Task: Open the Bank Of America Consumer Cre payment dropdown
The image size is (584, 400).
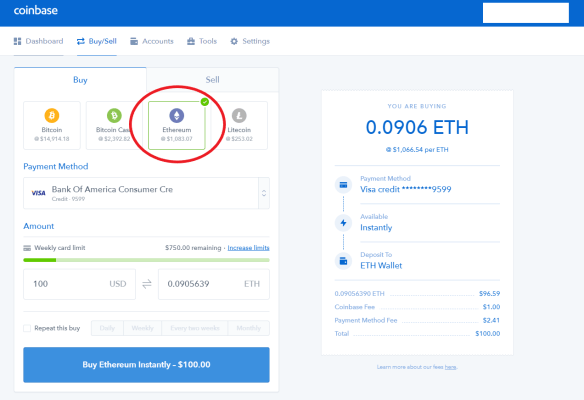Action: point(146,193)
